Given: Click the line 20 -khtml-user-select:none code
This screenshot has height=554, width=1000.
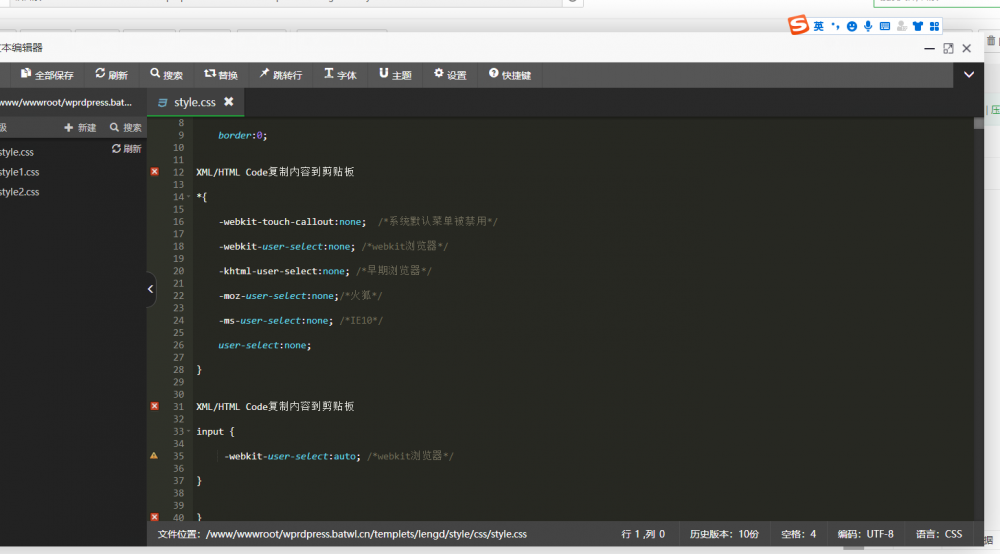Looking at the screenshot, I should pos(284,271).
